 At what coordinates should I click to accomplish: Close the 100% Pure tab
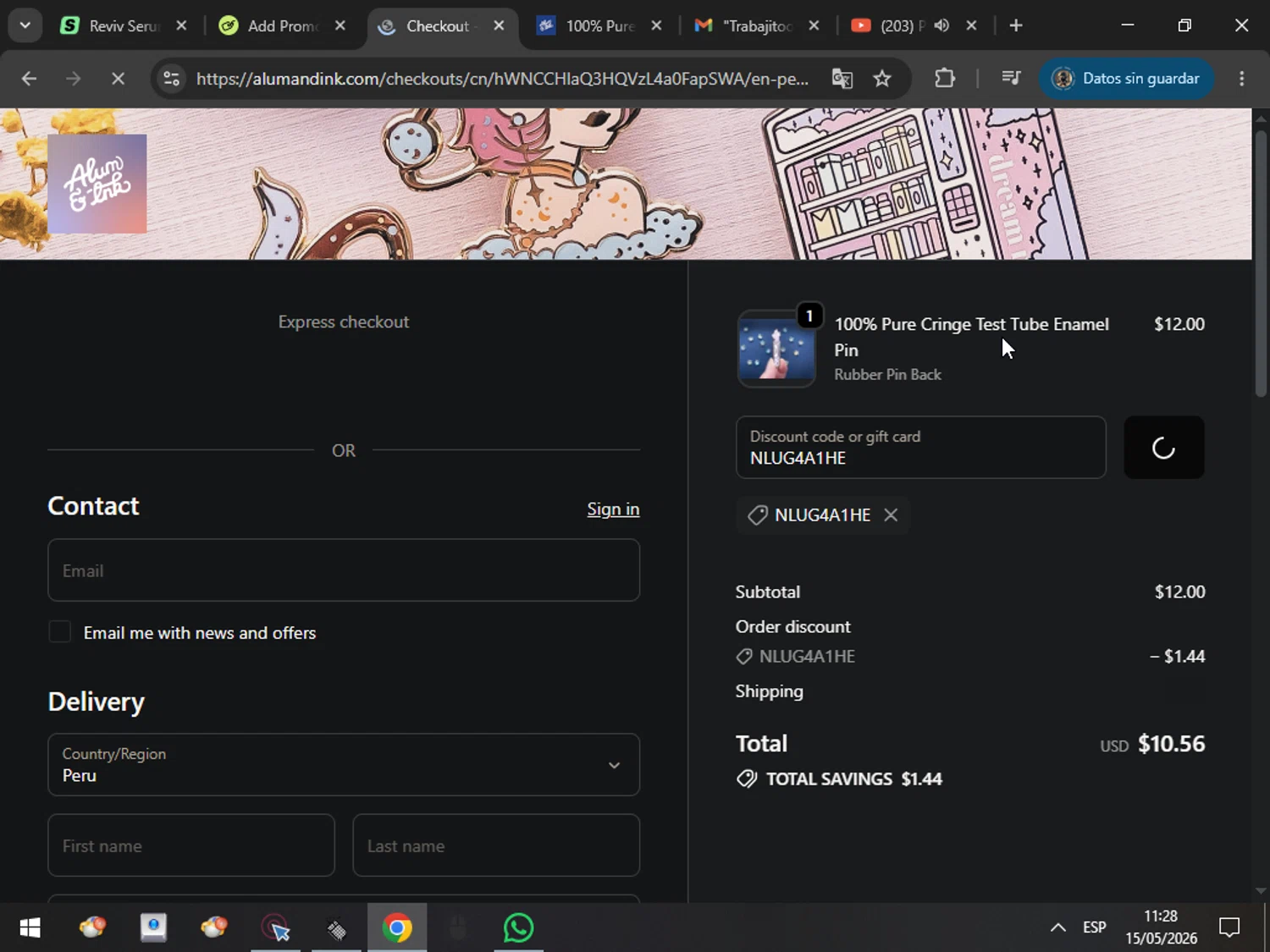[x=656, y=25]
